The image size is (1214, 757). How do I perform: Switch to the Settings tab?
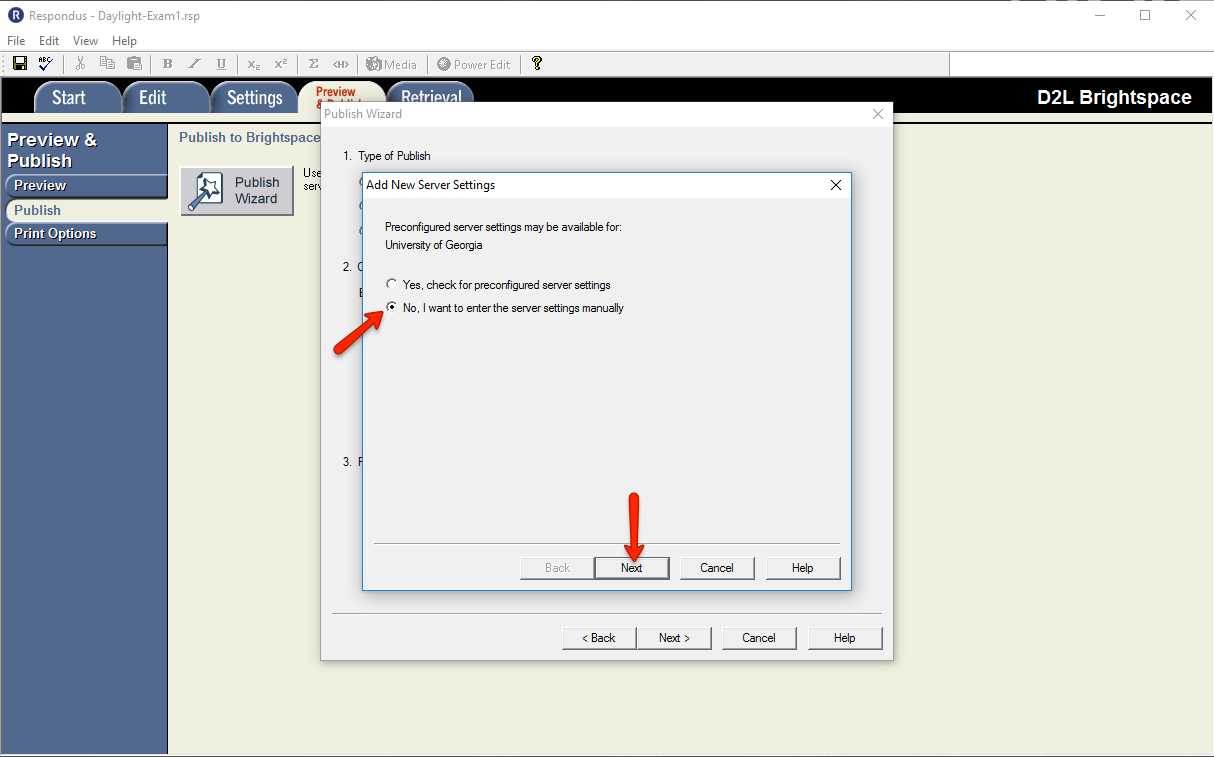[254, 98]
